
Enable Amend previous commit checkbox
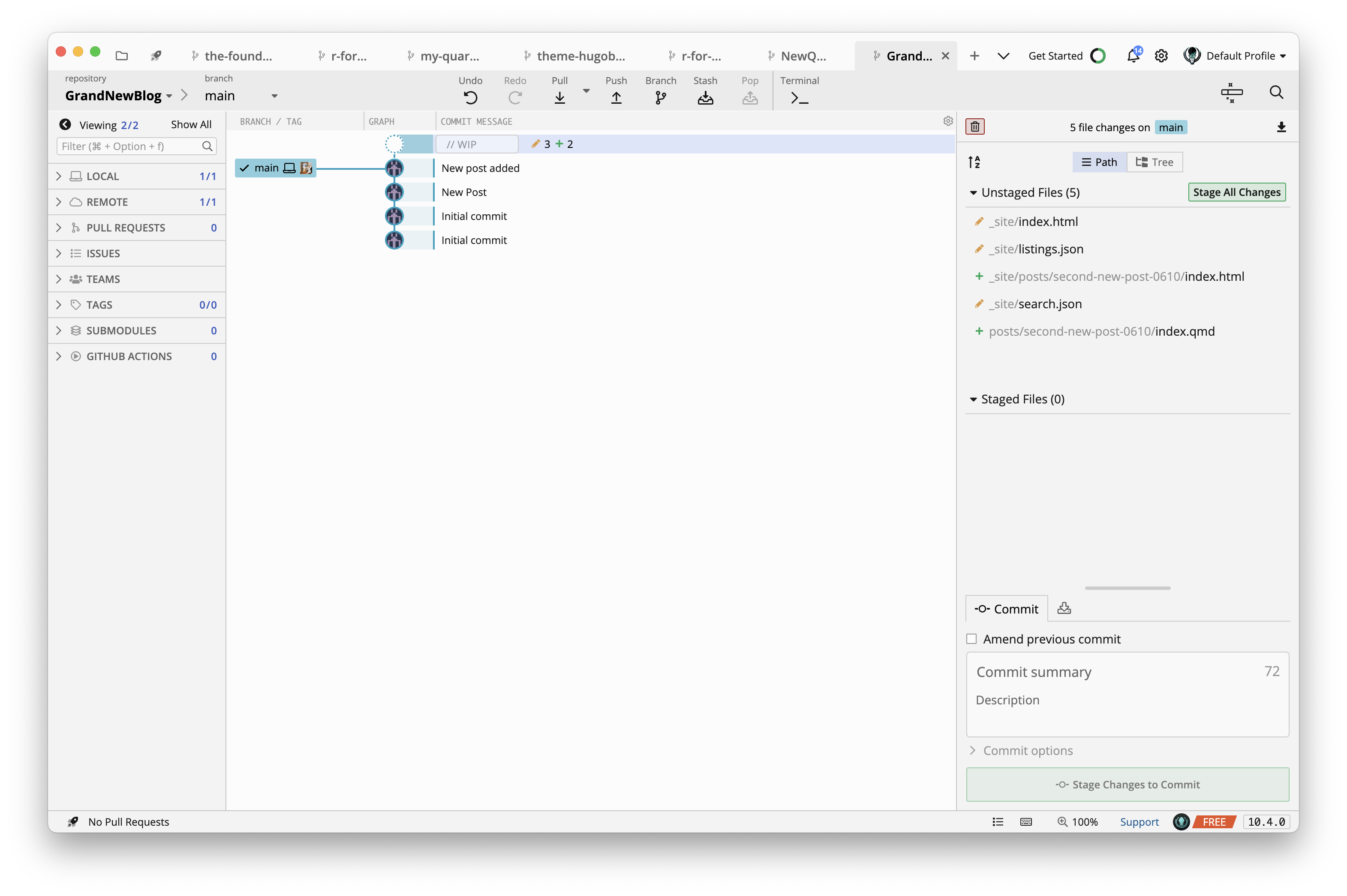[971, 639]
